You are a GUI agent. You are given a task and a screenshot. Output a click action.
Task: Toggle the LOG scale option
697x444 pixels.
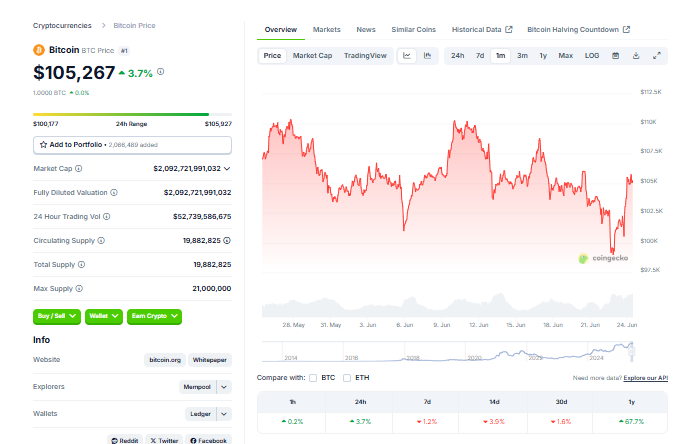(592, 56)
